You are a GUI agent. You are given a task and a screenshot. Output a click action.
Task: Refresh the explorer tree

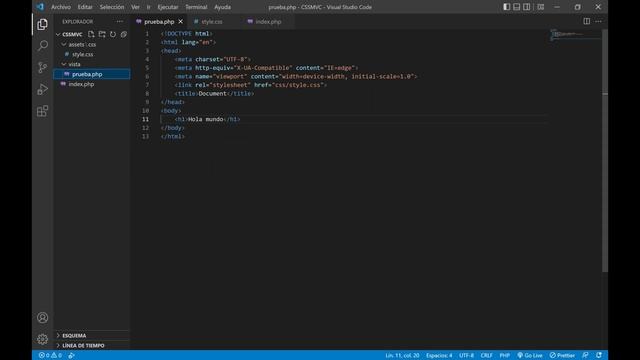coord(113,34)
